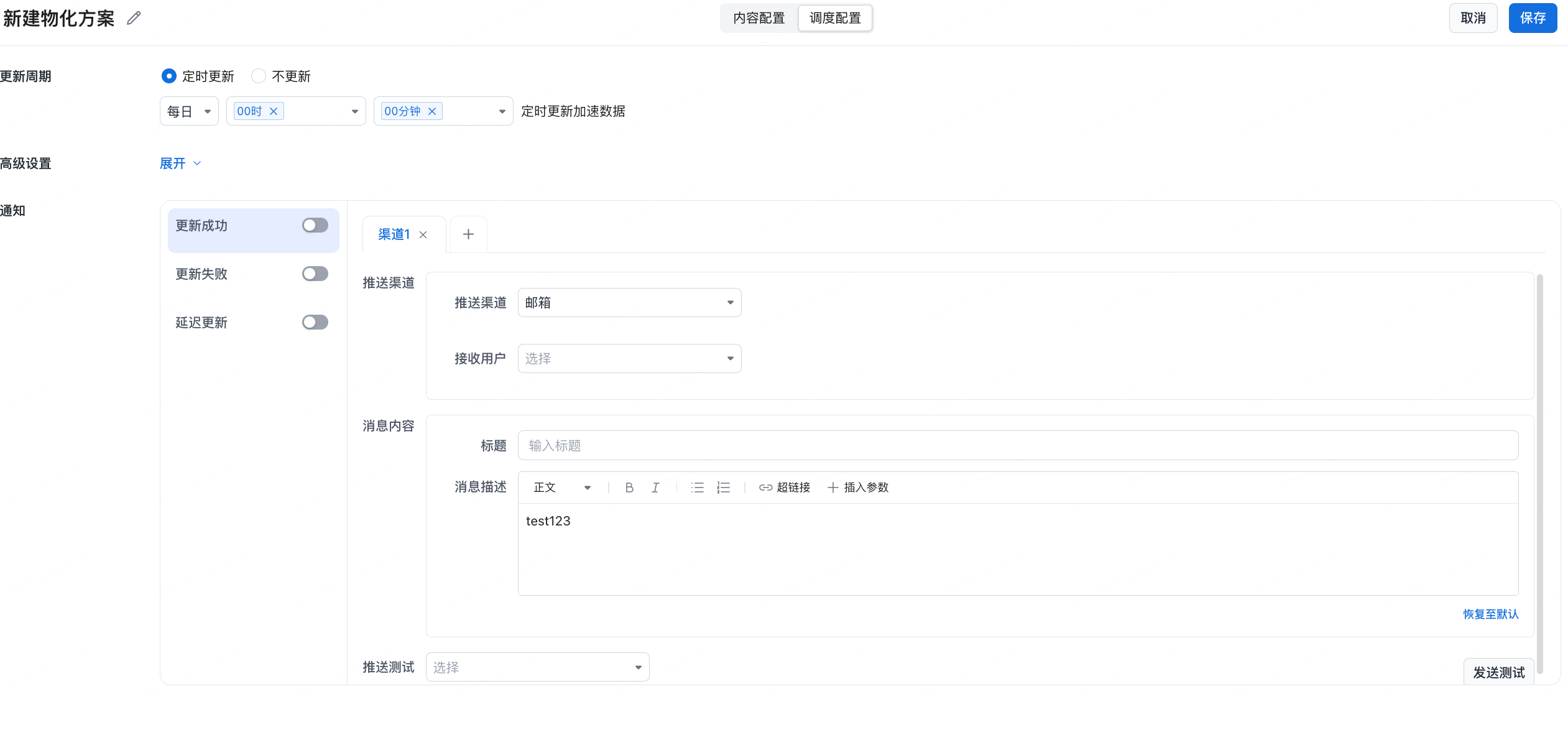
Task: Remove the 00时 hour tag
Action: pos(274,111)
